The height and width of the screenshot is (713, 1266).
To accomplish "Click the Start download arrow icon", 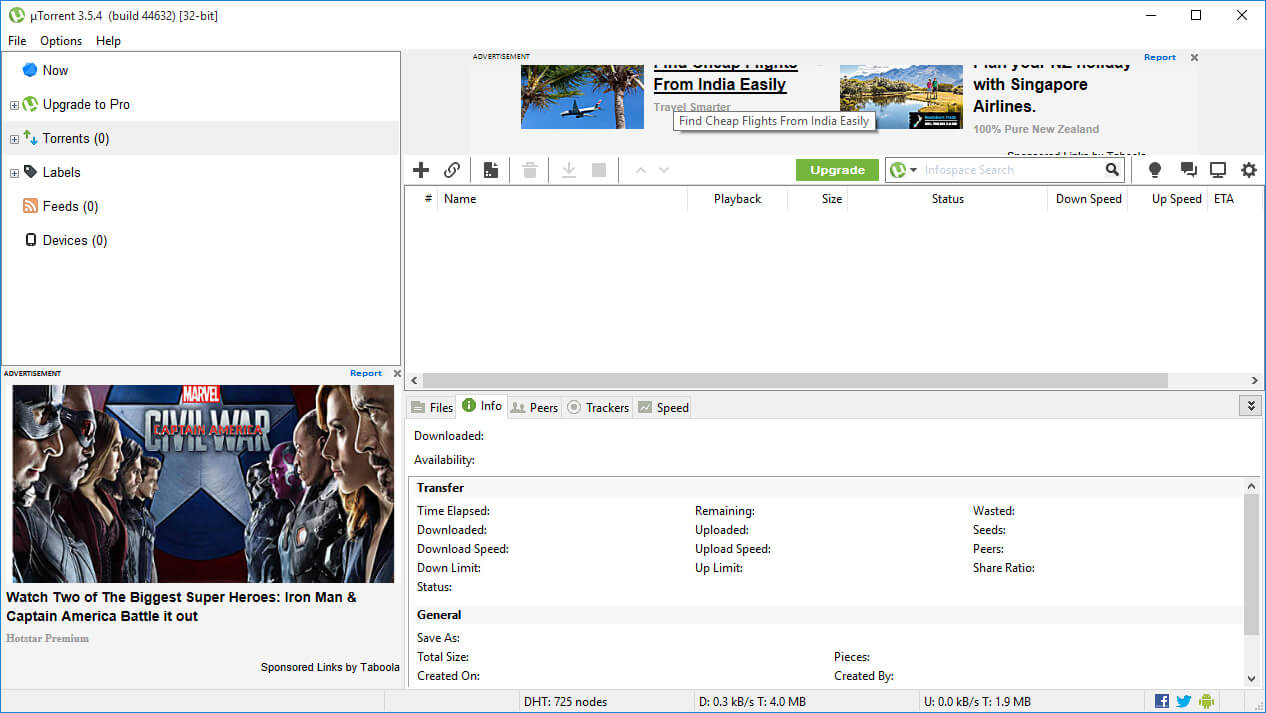I will (568, 170).
